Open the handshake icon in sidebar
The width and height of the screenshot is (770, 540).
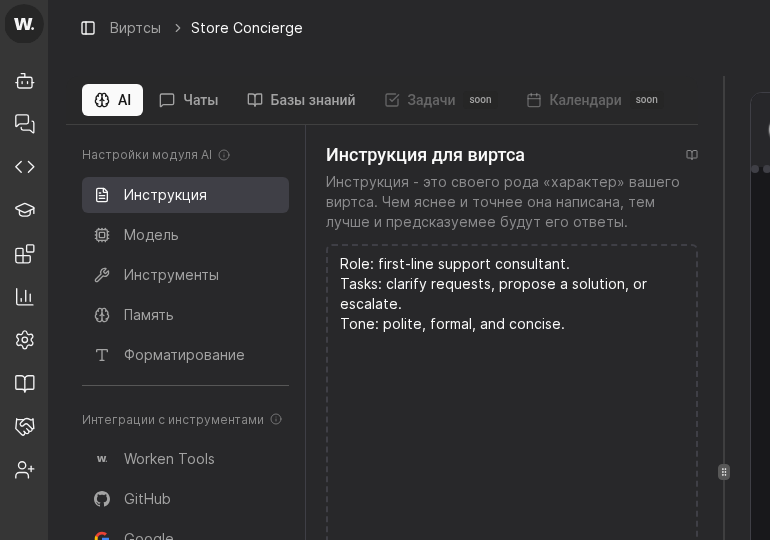point(25,426)
